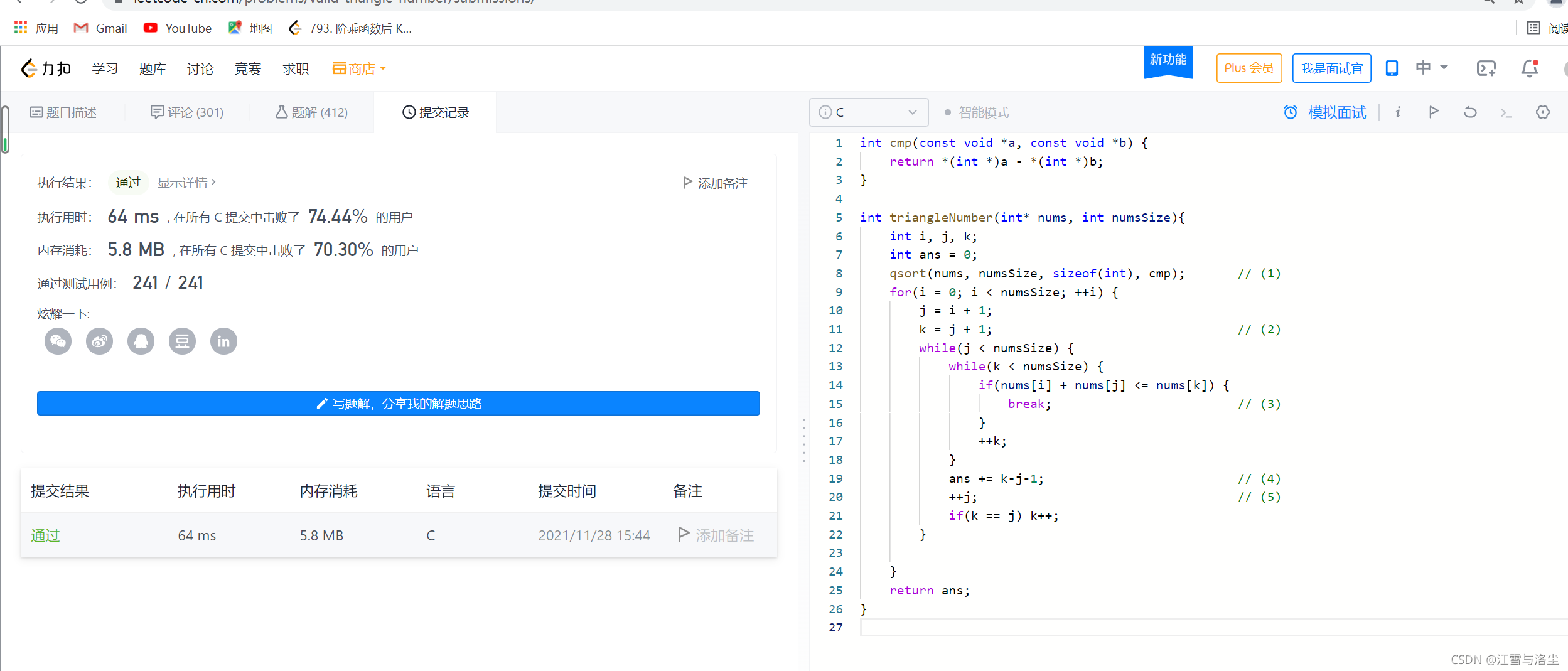Screen dimensions: 1568x671
Task: Start 模拟面试 mock interview
Action: point(1337,112)
